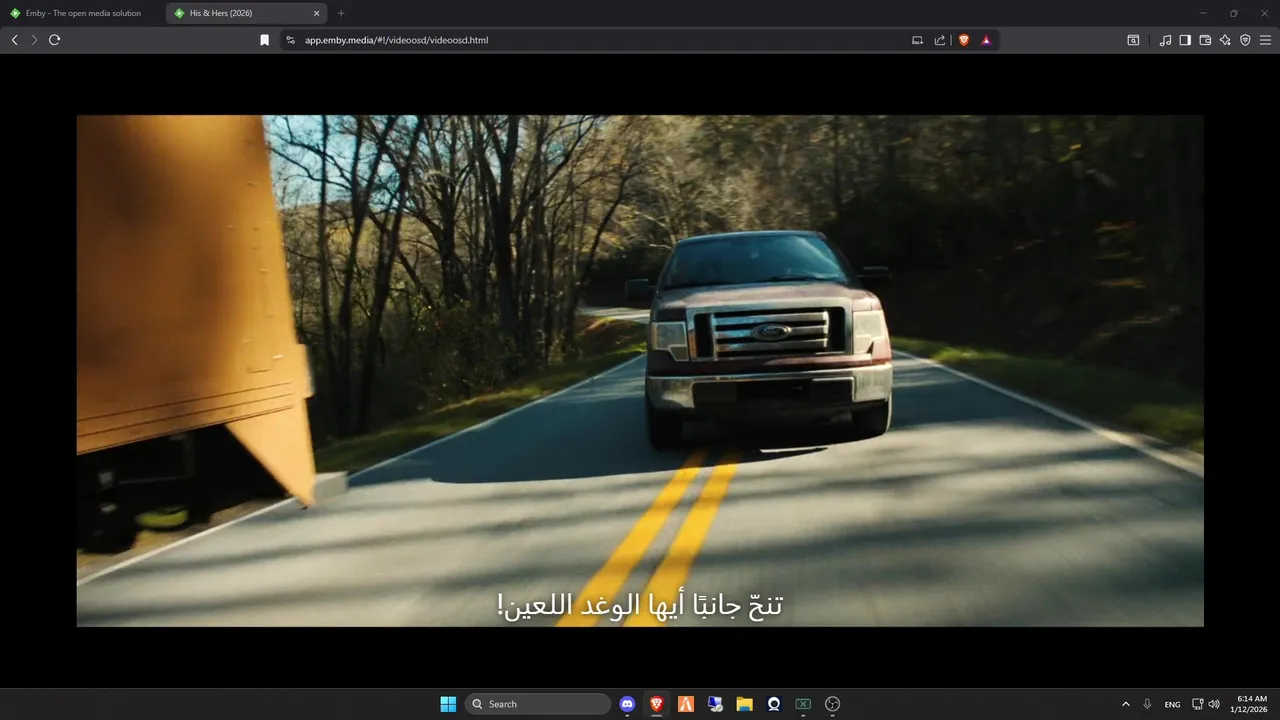Screen dimensions: 1280x720
Task: Open the Windows Start menu
Action: [x=448, y=704]
